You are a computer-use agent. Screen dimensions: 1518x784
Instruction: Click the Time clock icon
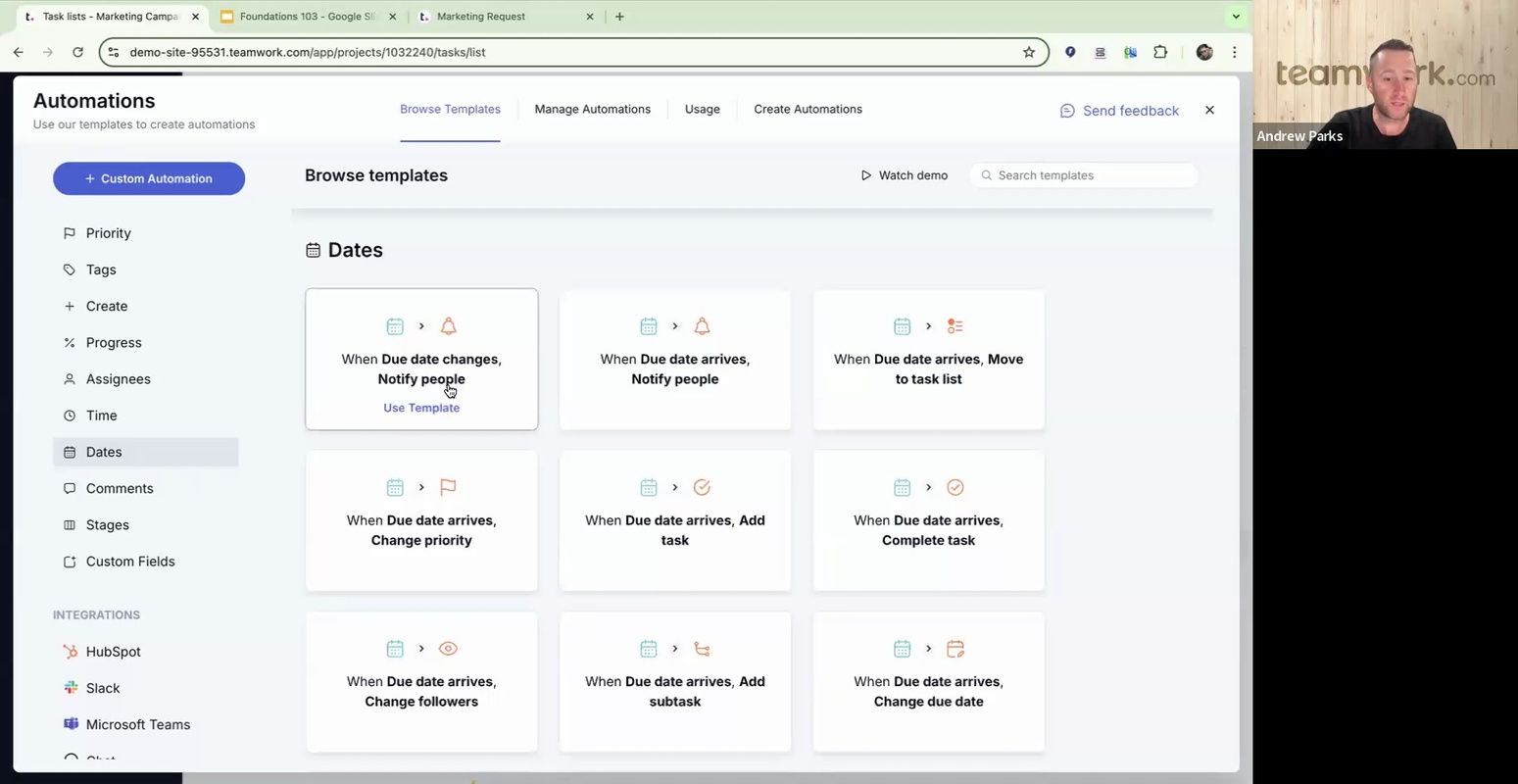tap(70, 416)
